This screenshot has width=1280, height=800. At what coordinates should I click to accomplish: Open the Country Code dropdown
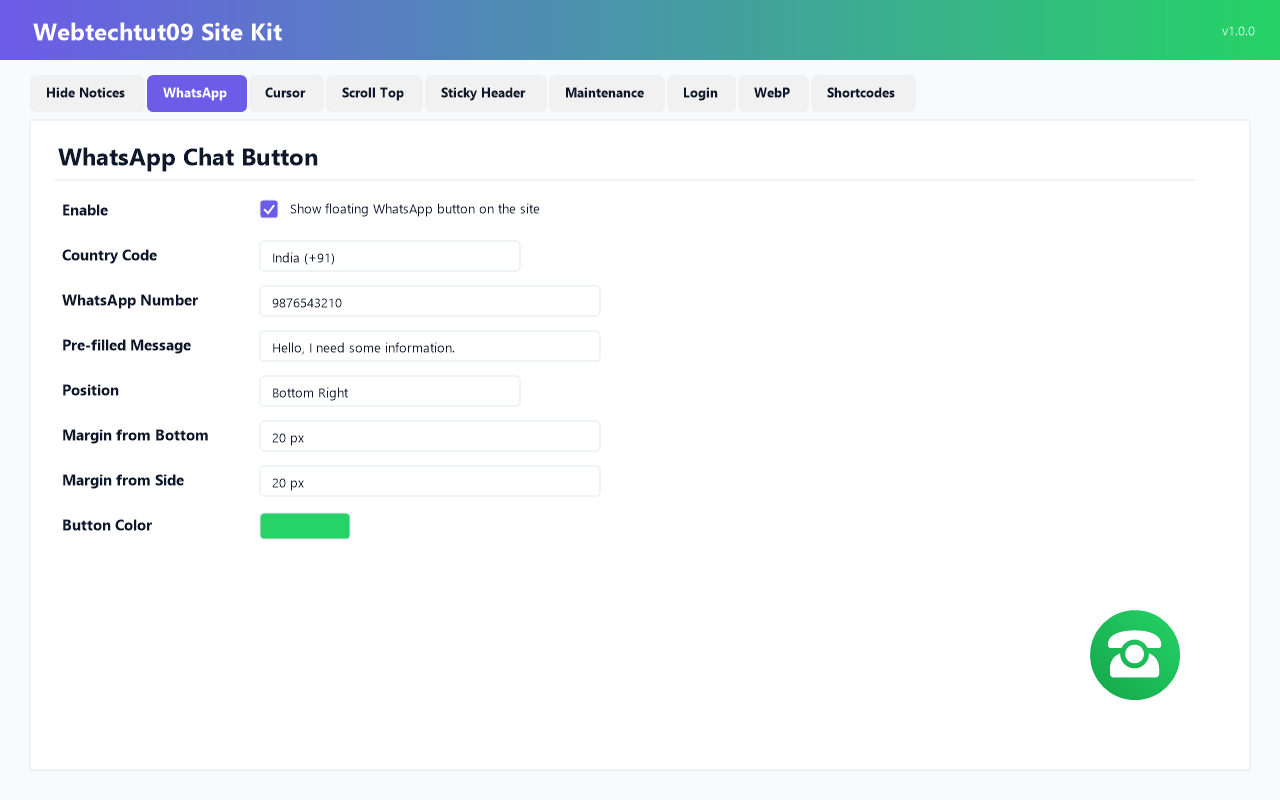coord(390,256)
